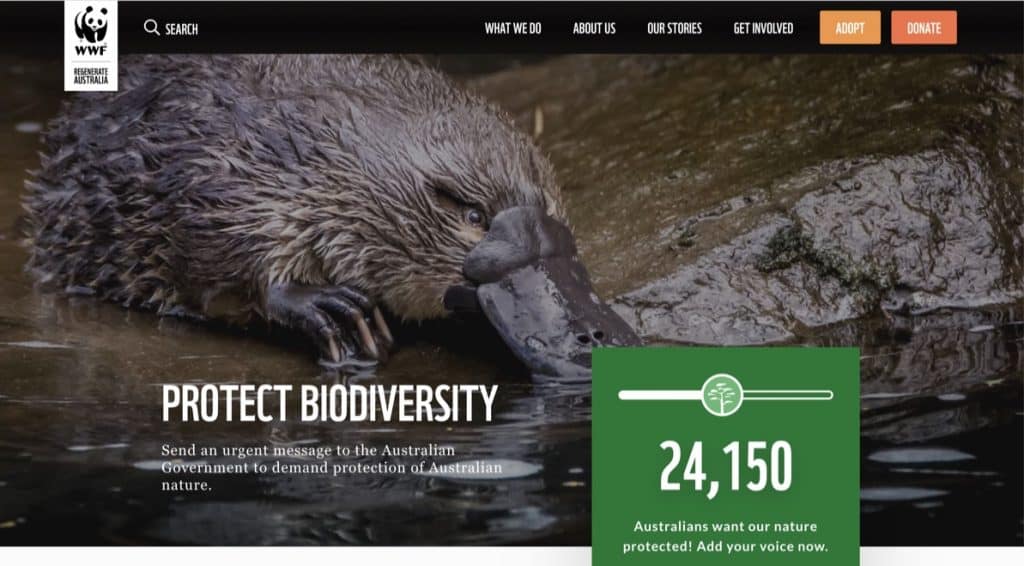Click the Search label in header
This screenshot has width=1024, height=566.
point(181,29)
